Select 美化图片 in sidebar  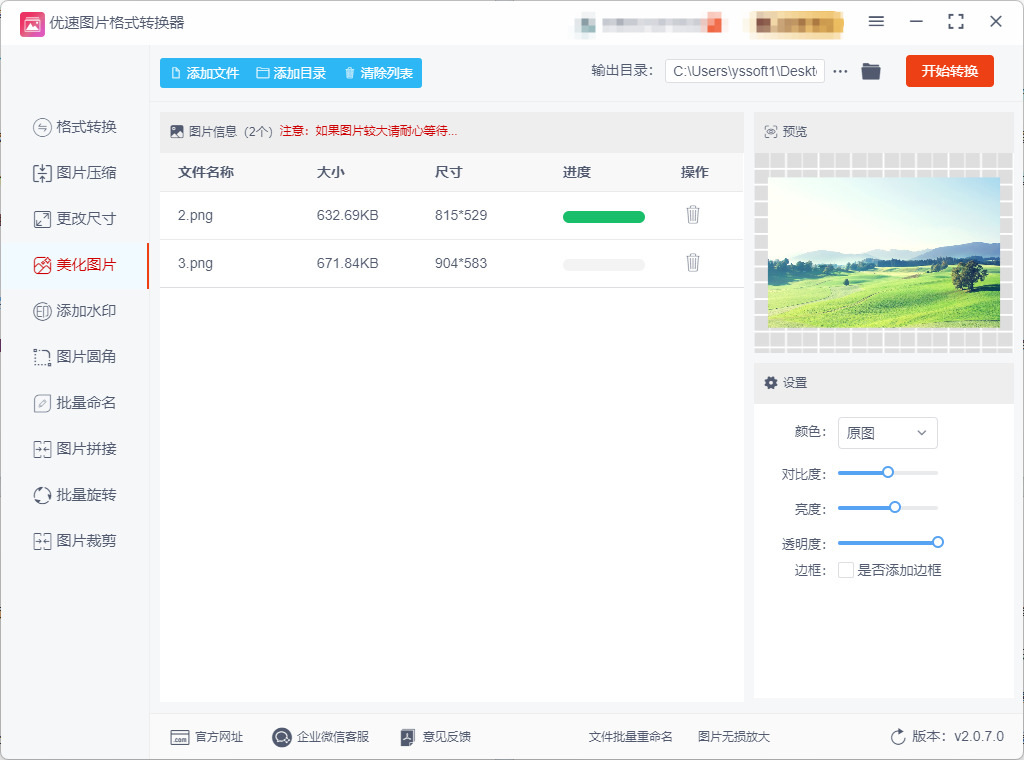74,265
